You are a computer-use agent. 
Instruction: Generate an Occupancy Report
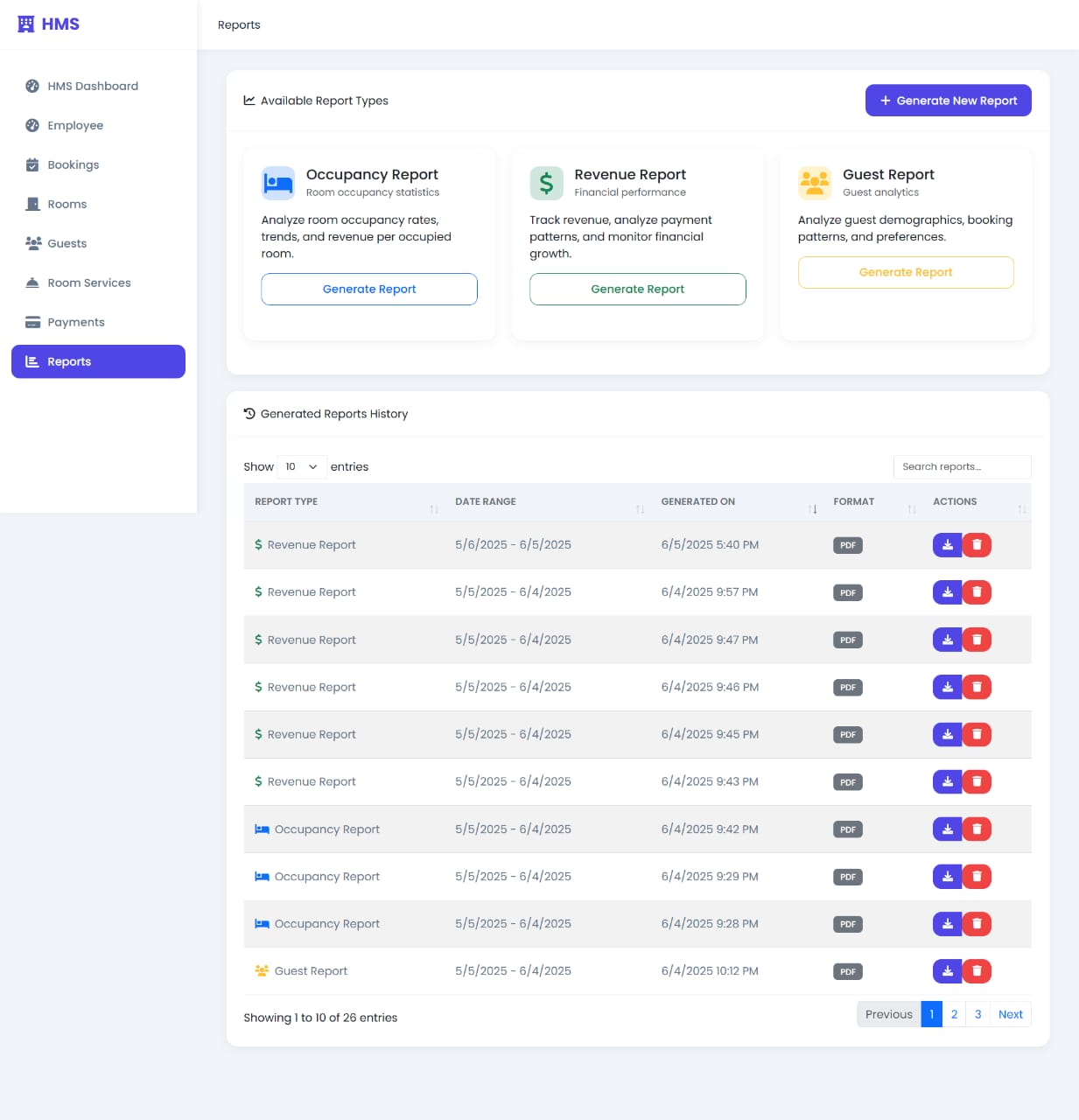(369, 289)
